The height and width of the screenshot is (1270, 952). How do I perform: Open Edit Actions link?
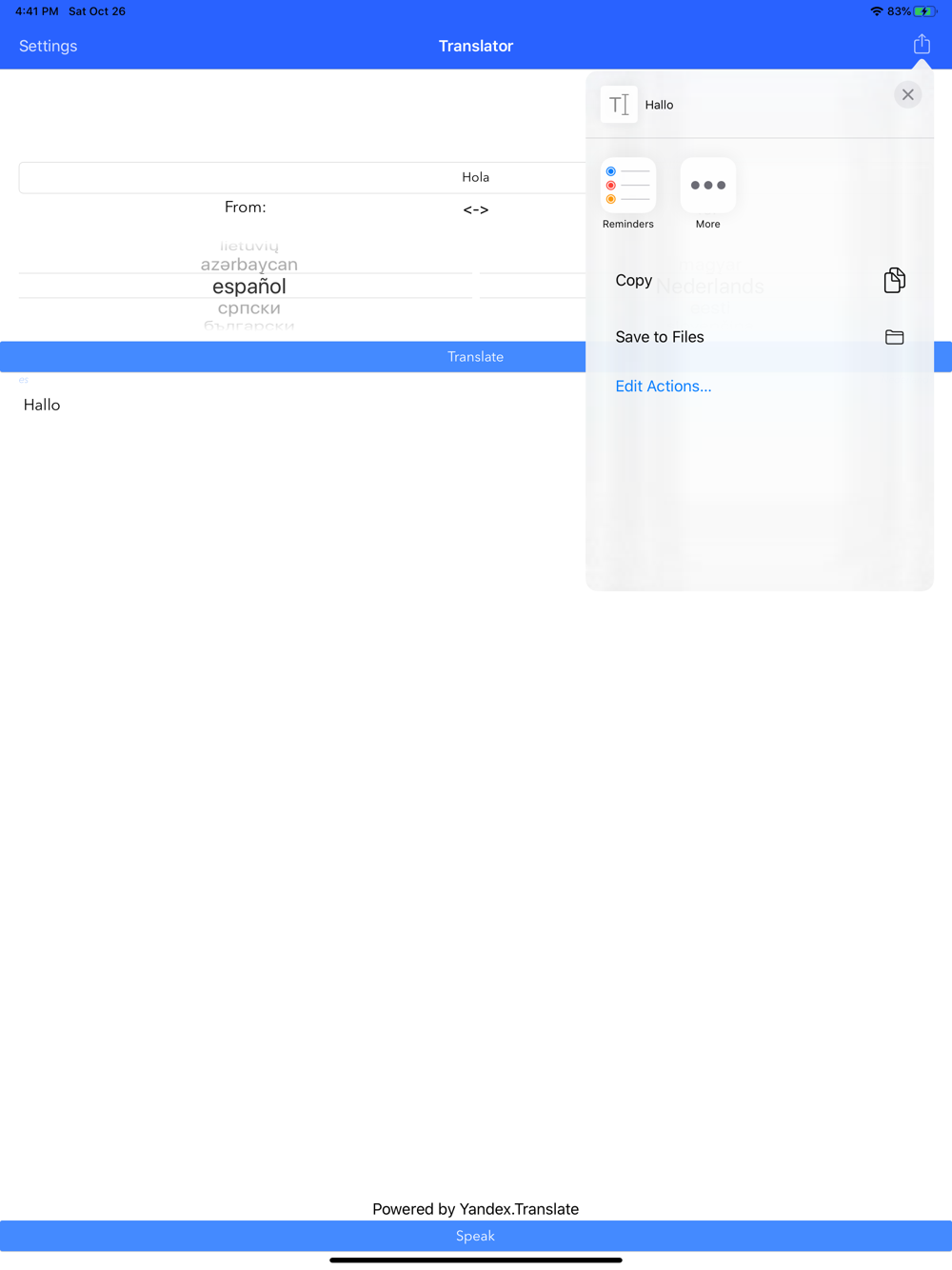(664, 387)
